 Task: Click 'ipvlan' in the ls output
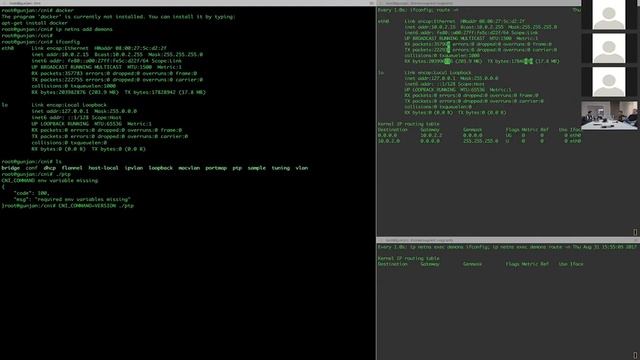133,168
